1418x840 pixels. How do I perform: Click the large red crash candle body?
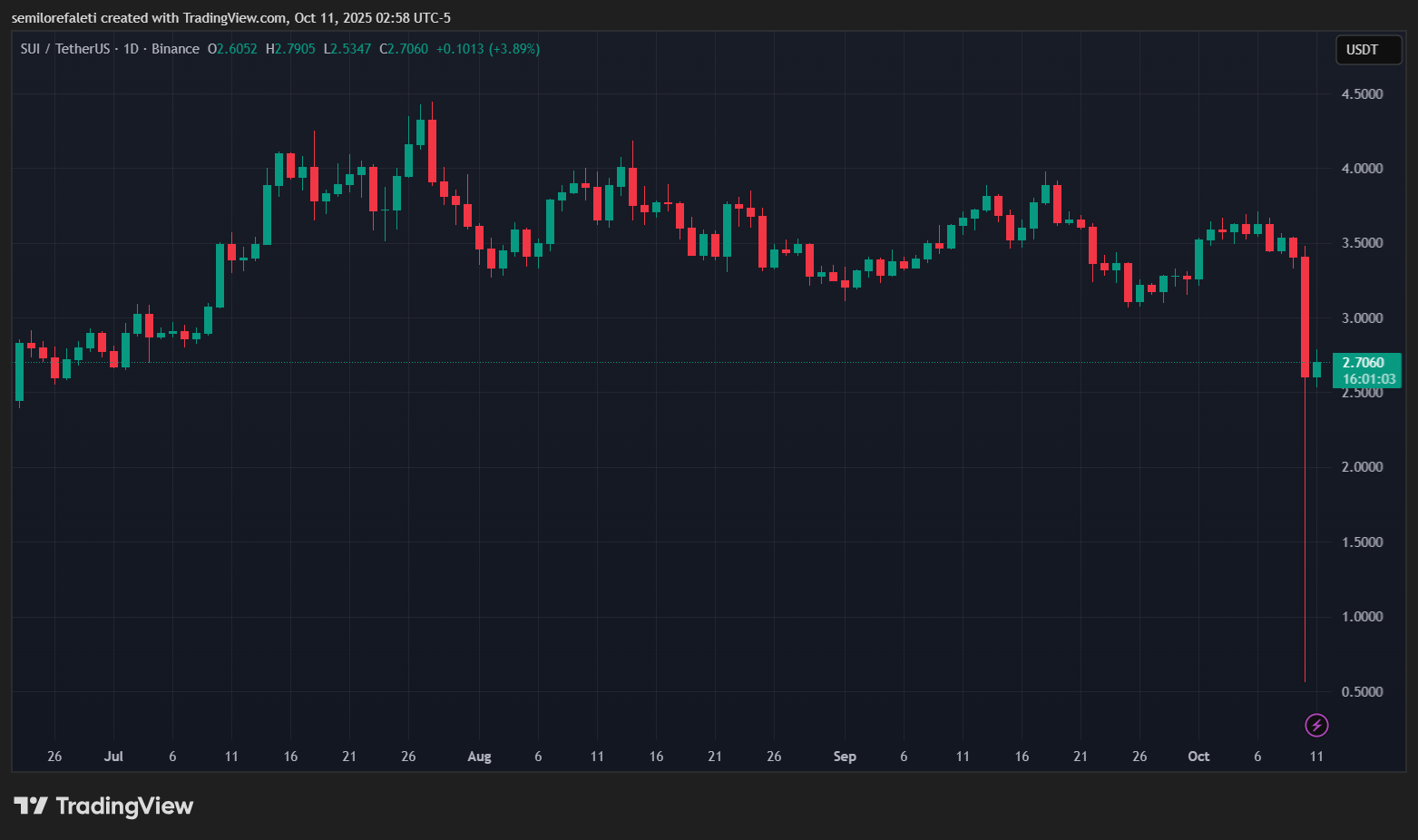[x=1305, y=316]
